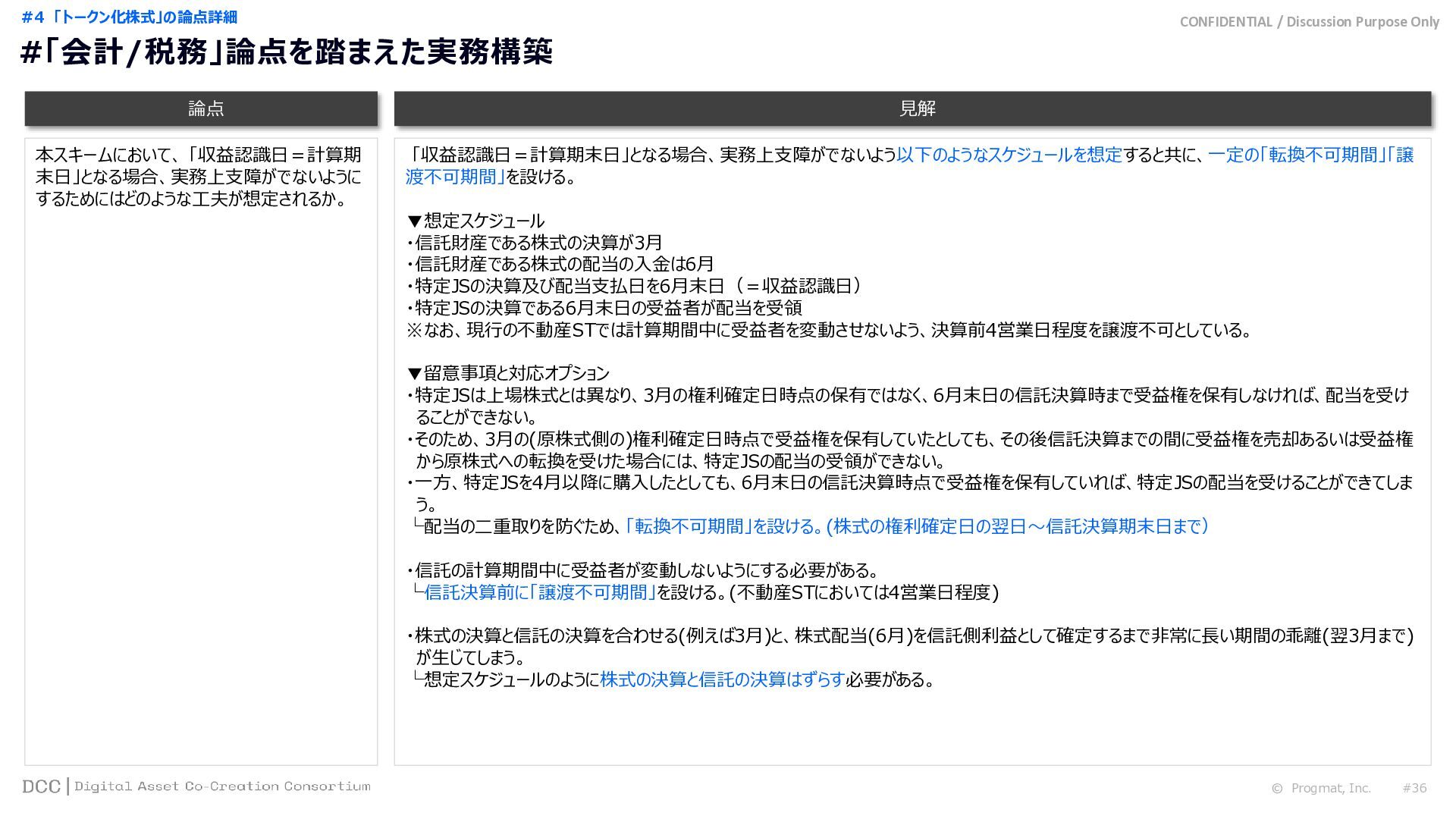This screenshot has width=1456, height=819.
Task: Click Digital Asset Co-Creation Consortium footer text
Action: [x=222, y=786]
